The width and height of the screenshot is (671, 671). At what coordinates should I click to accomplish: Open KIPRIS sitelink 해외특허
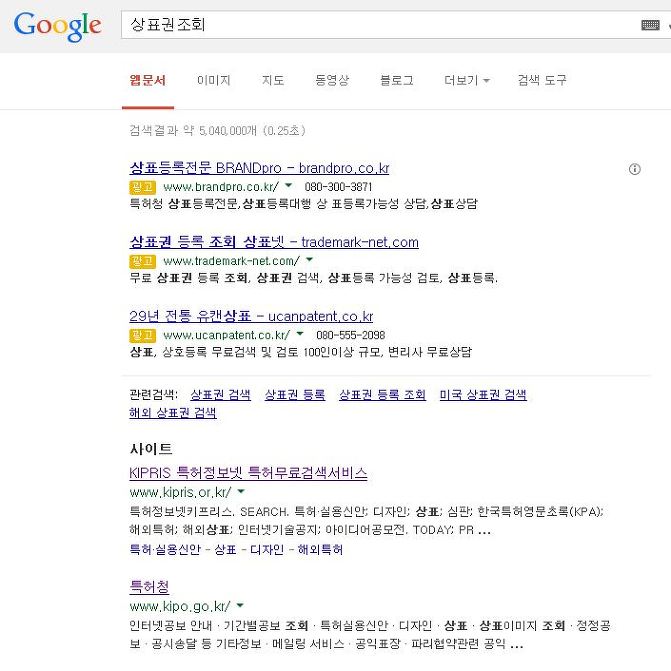tap(320, 549)
